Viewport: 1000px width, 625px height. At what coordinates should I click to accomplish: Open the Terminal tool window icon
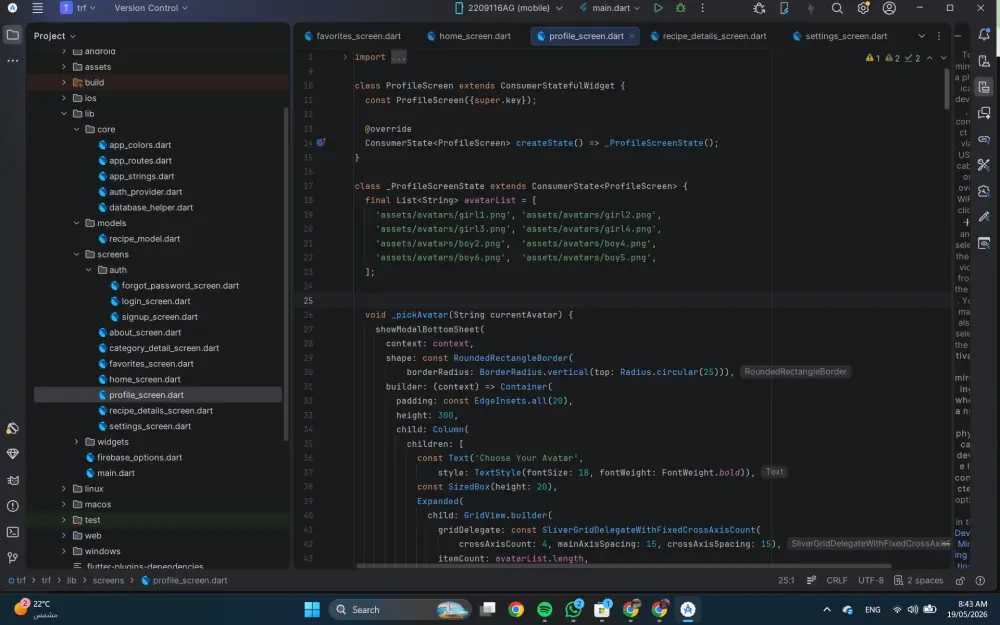[x=13, y=532]
